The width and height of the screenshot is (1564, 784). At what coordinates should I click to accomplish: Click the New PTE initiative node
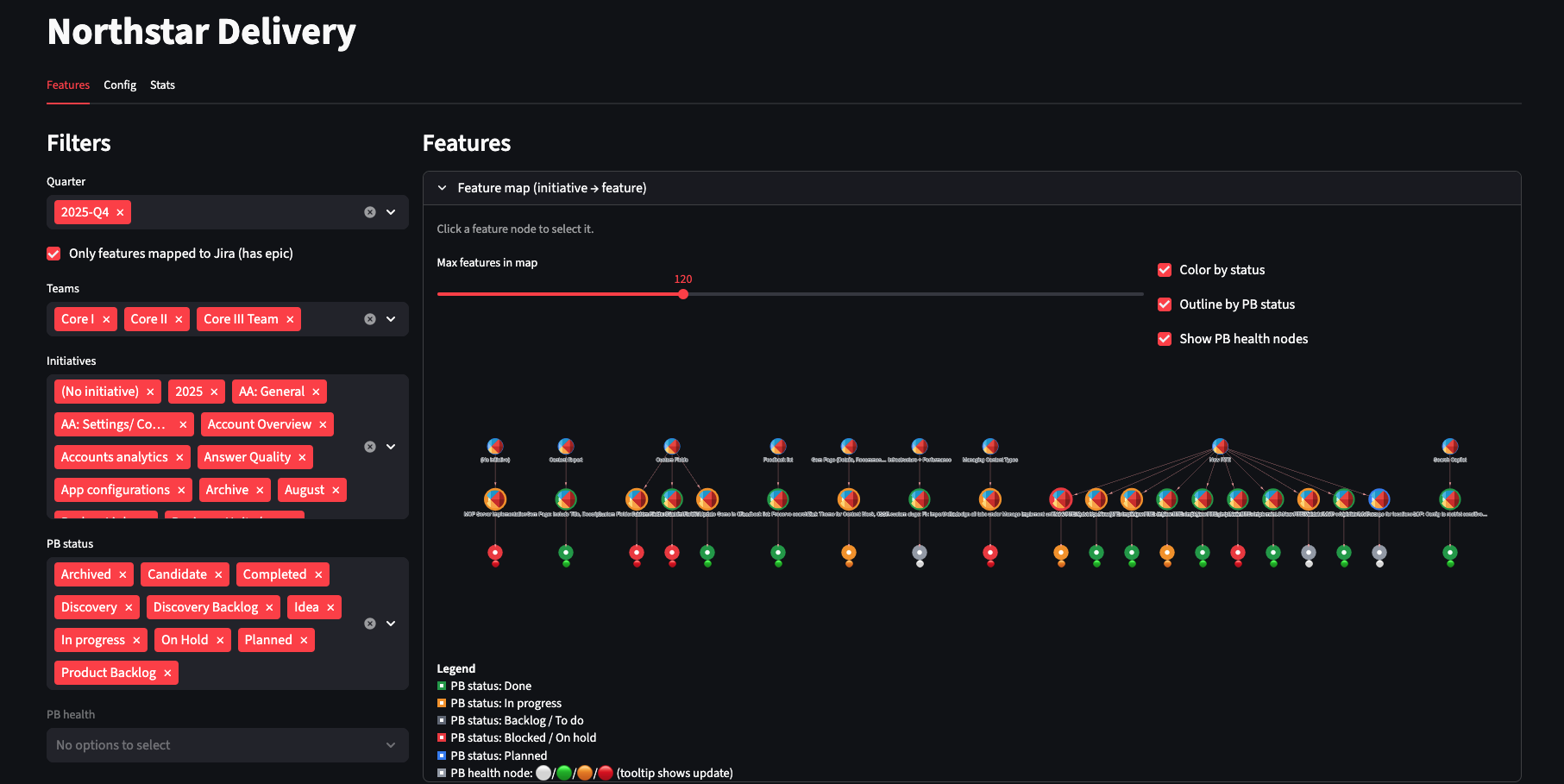[1219, 444]
